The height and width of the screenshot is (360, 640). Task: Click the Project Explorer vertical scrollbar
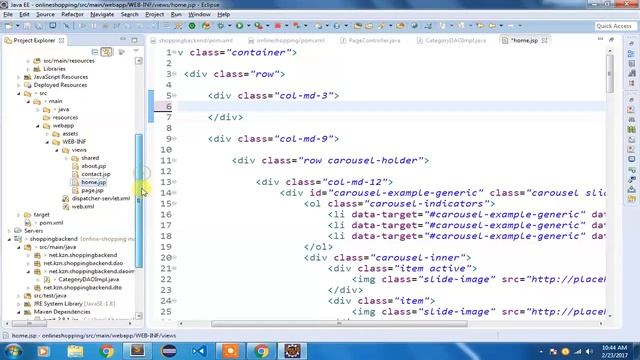(x=139, y=200)
